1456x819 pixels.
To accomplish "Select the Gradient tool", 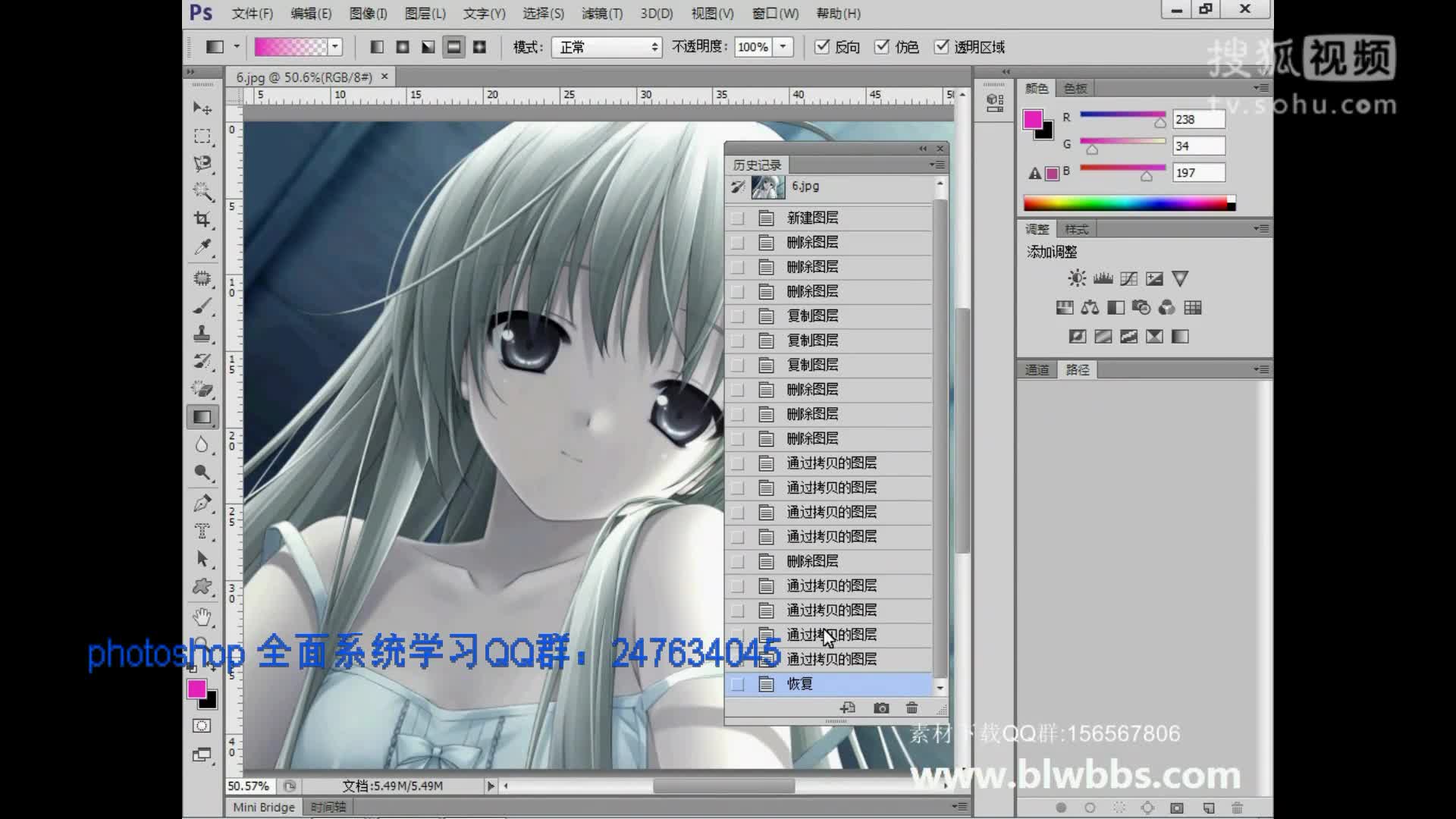I will pos(202,417).
